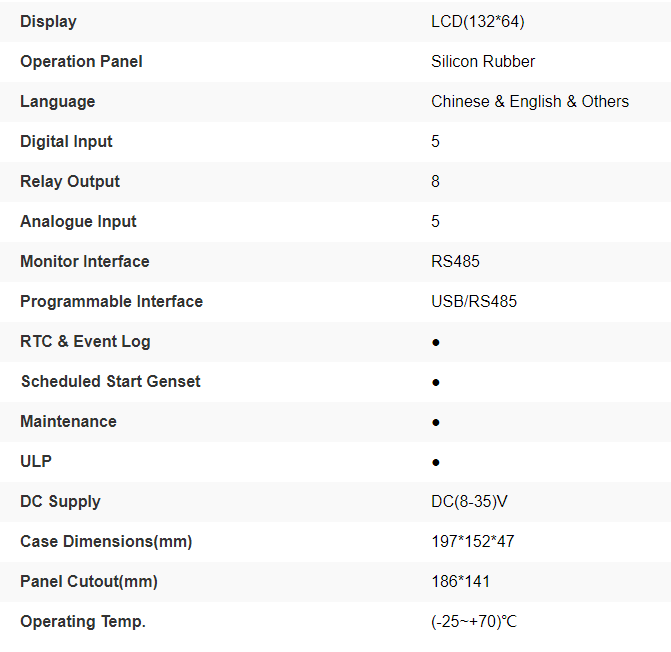Select the RS485 Monitor Interface value
Screen dimensions: 671x652
pyautogui.click(x=455, y=261)
